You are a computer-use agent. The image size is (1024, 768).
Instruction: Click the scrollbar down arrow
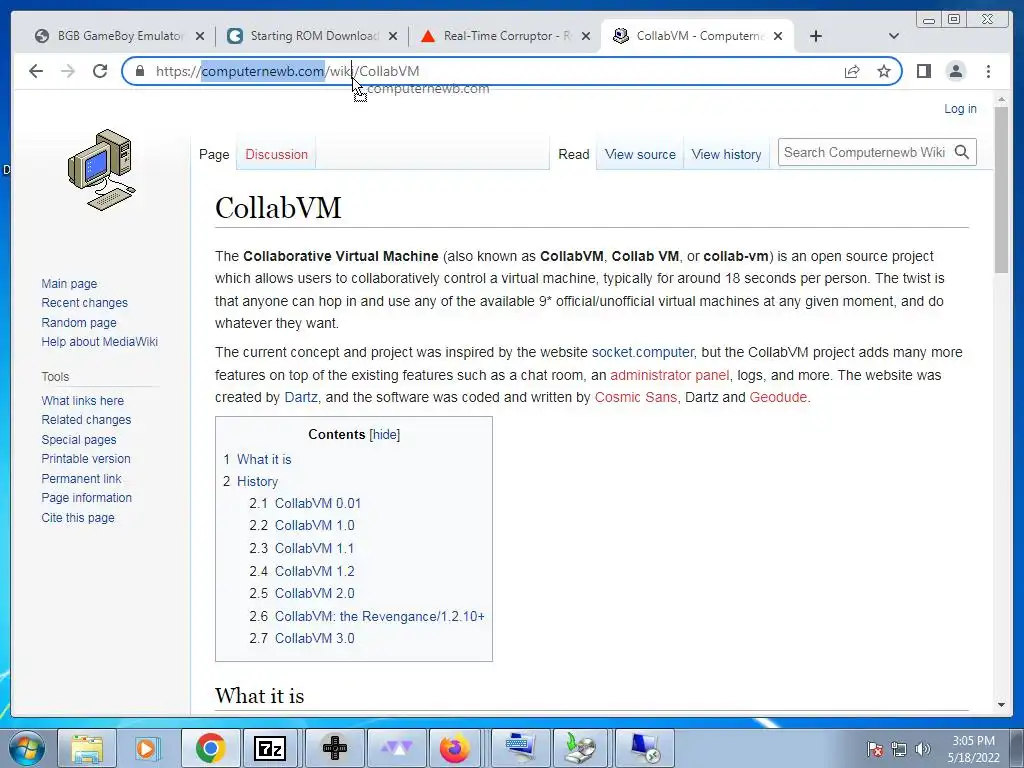pos(1001,705)
